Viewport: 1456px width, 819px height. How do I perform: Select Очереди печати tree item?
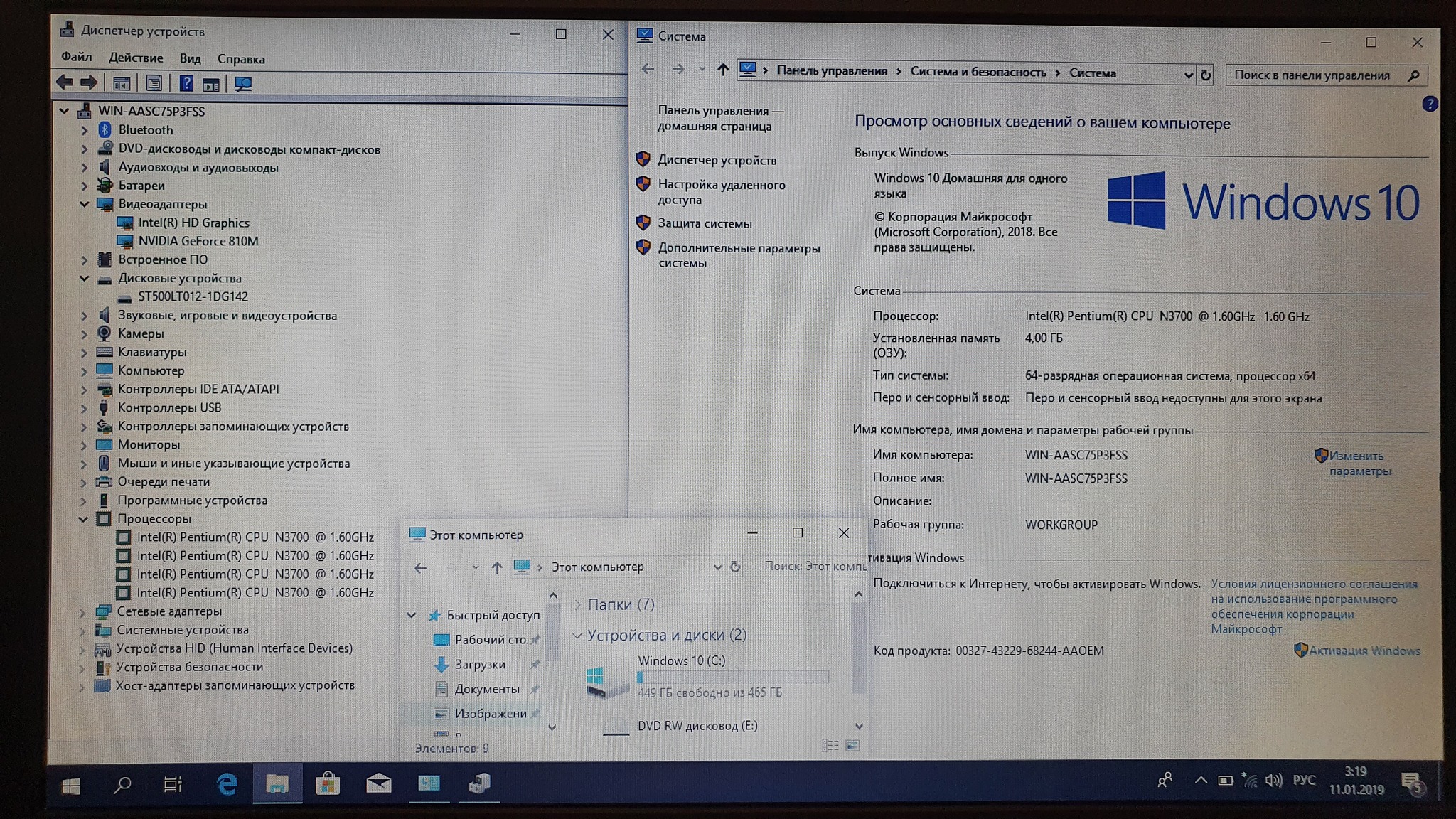click(x=164, y=481)
